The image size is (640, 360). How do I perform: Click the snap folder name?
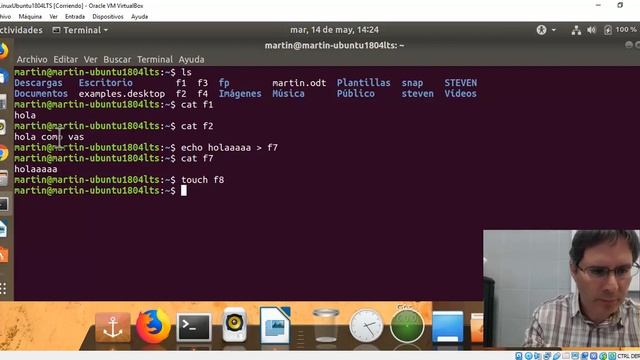[412, 83]
